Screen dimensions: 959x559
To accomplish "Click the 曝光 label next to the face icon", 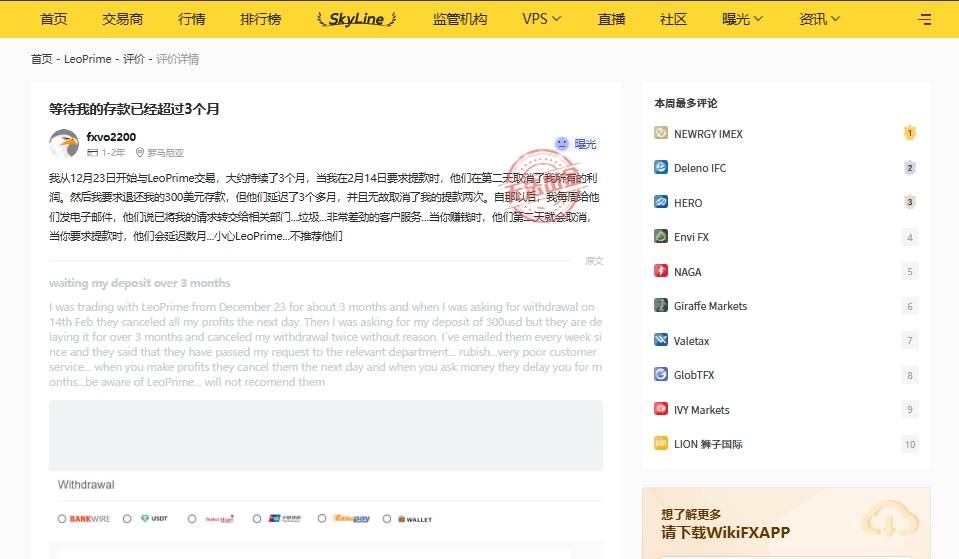I will (x=585, y=144).
